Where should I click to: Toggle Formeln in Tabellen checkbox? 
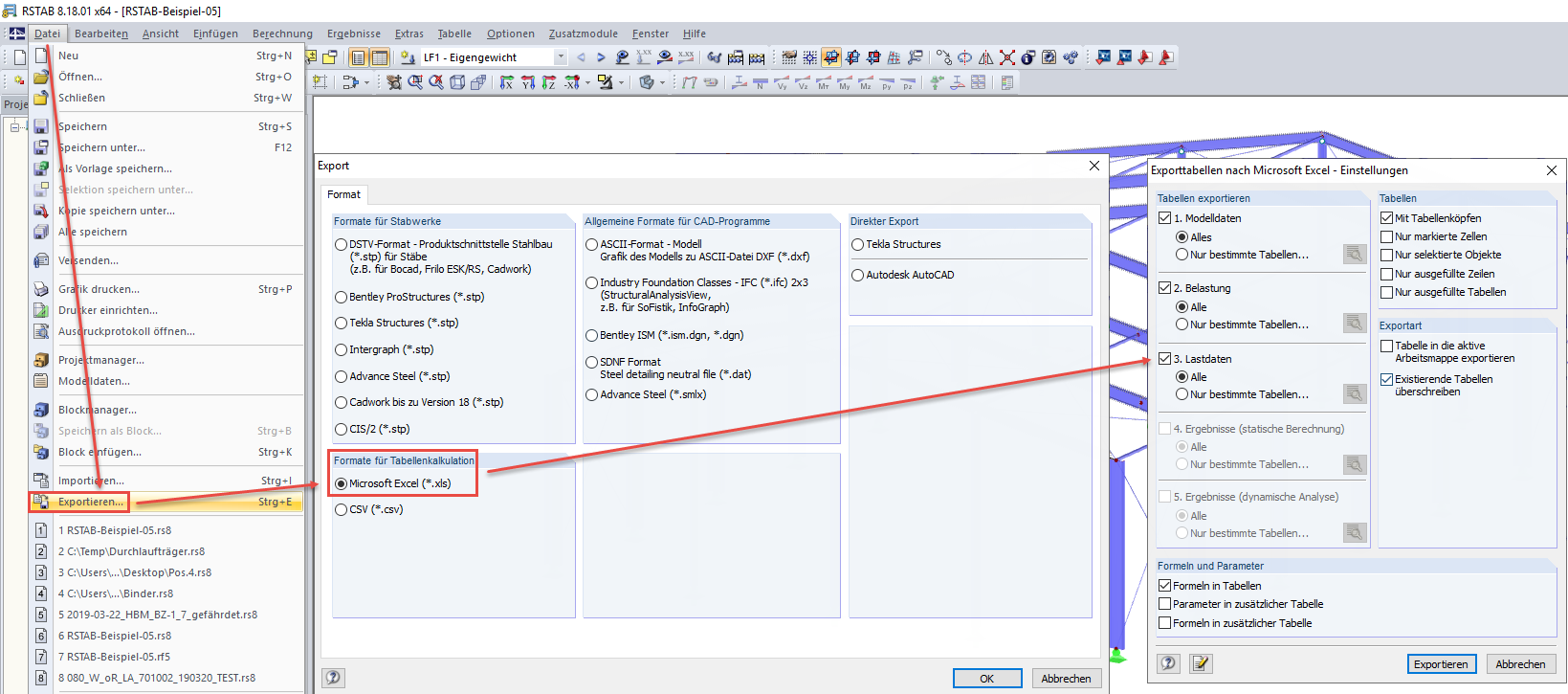(x=1164, y=586)
